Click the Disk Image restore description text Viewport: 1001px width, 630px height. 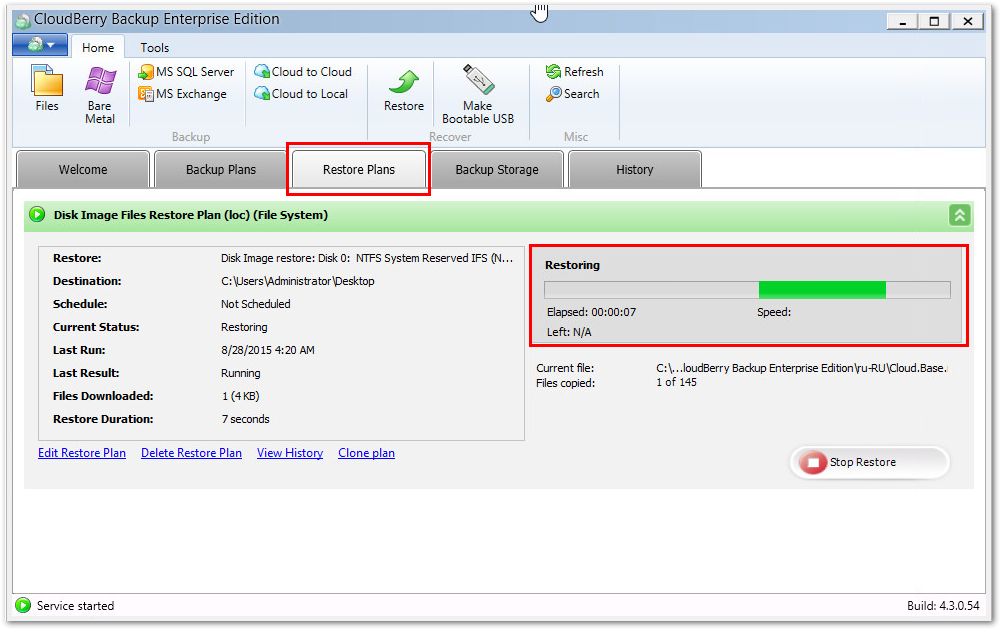pos(367,258)
